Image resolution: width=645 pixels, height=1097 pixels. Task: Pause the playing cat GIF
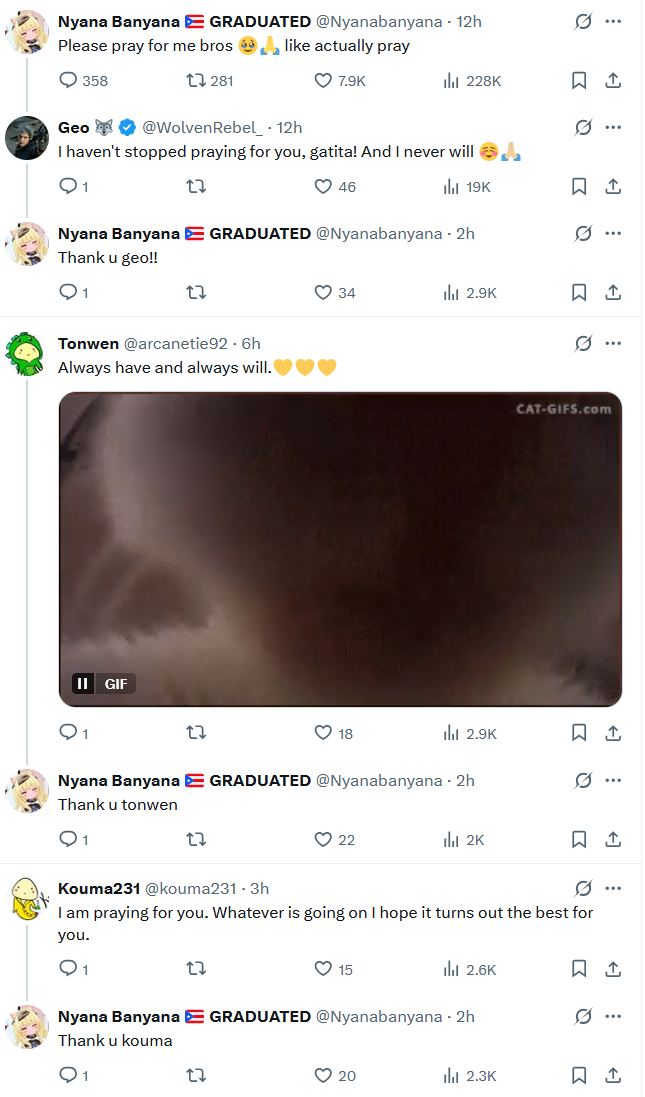[83, 684]
